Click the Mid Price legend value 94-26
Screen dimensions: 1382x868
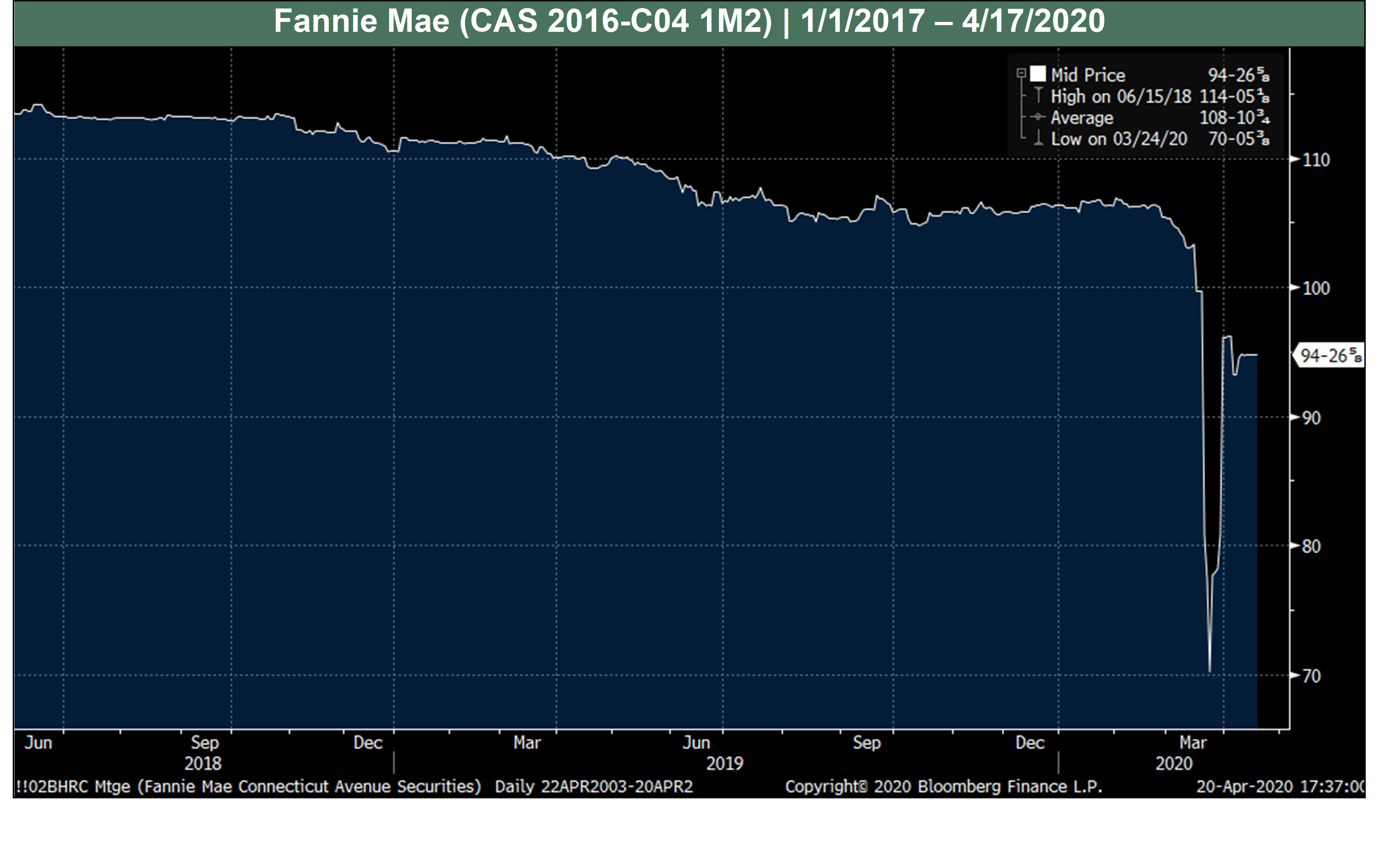[1238, 75]
